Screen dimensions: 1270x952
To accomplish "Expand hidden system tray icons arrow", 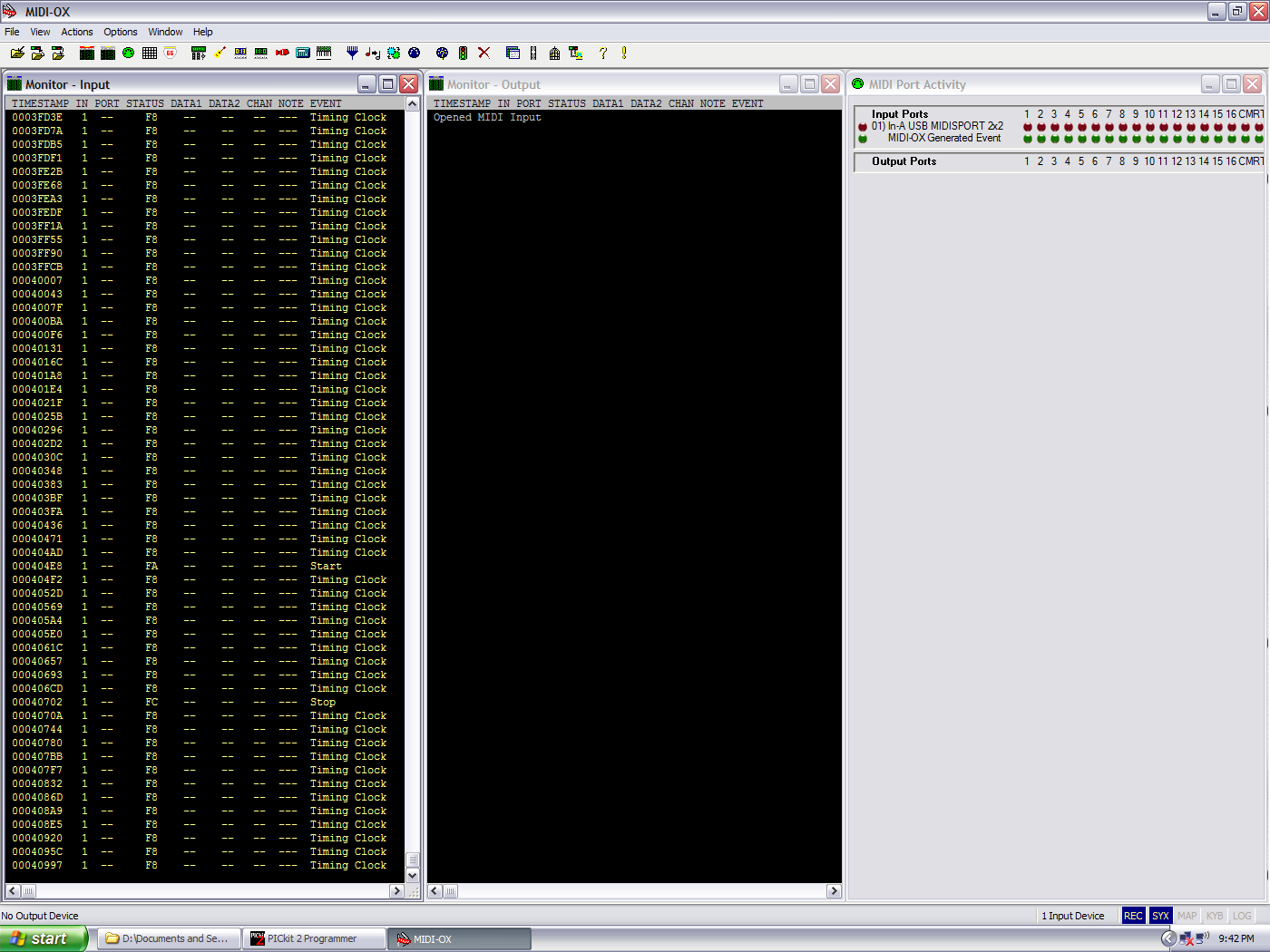I will (1169, 938).
